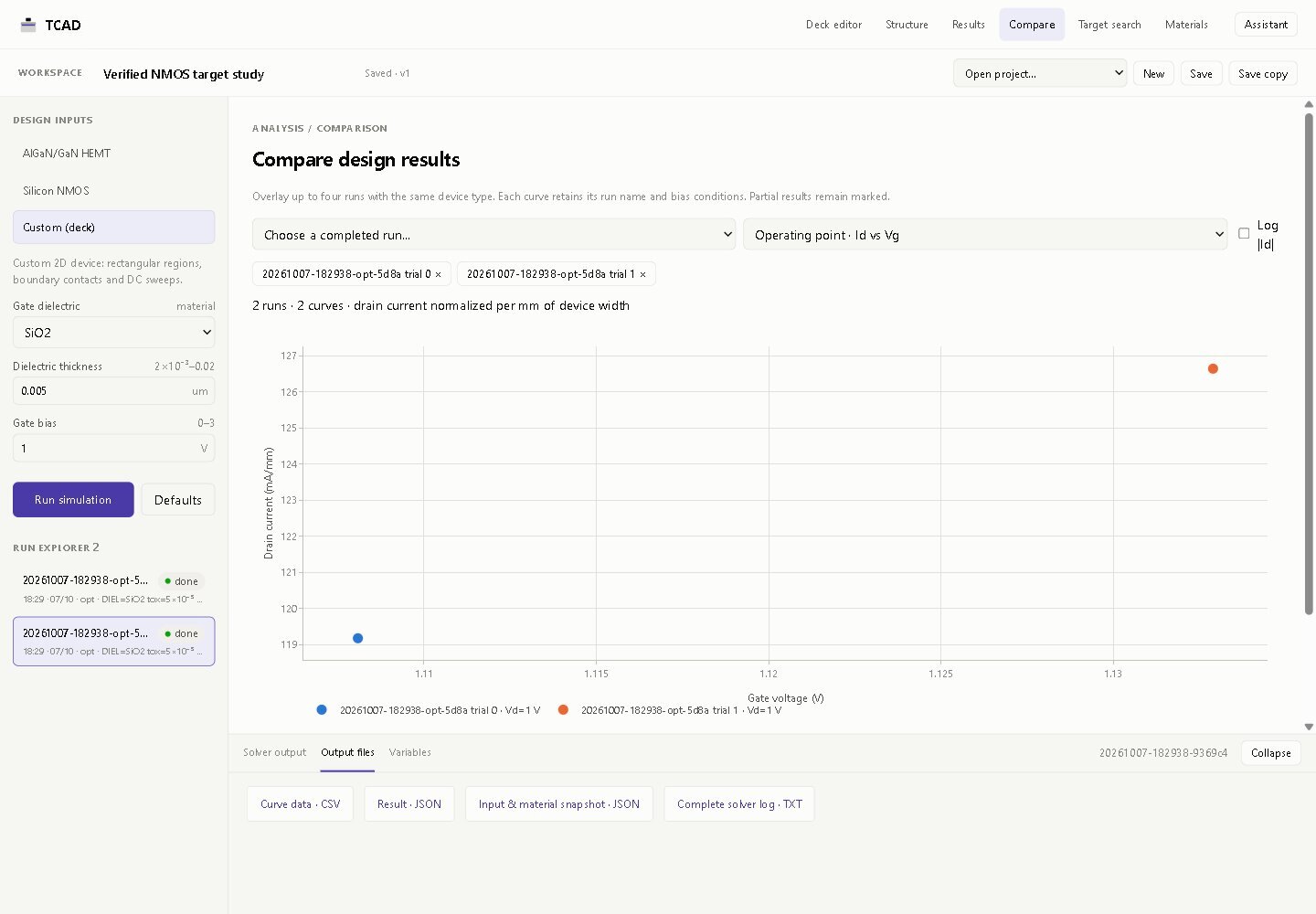Open the Variables tab
Screen dimensions: 1316x914
pyautogui.click(x=409, y=752)
